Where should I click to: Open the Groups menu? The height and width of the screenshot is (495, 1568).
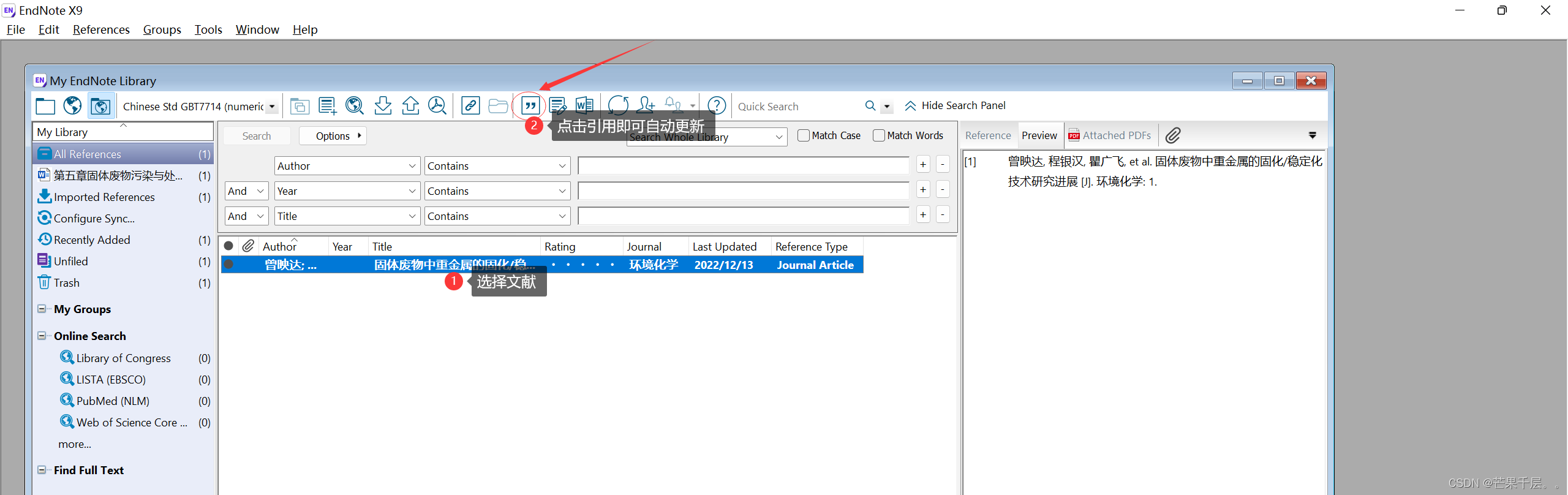(162, 29)
